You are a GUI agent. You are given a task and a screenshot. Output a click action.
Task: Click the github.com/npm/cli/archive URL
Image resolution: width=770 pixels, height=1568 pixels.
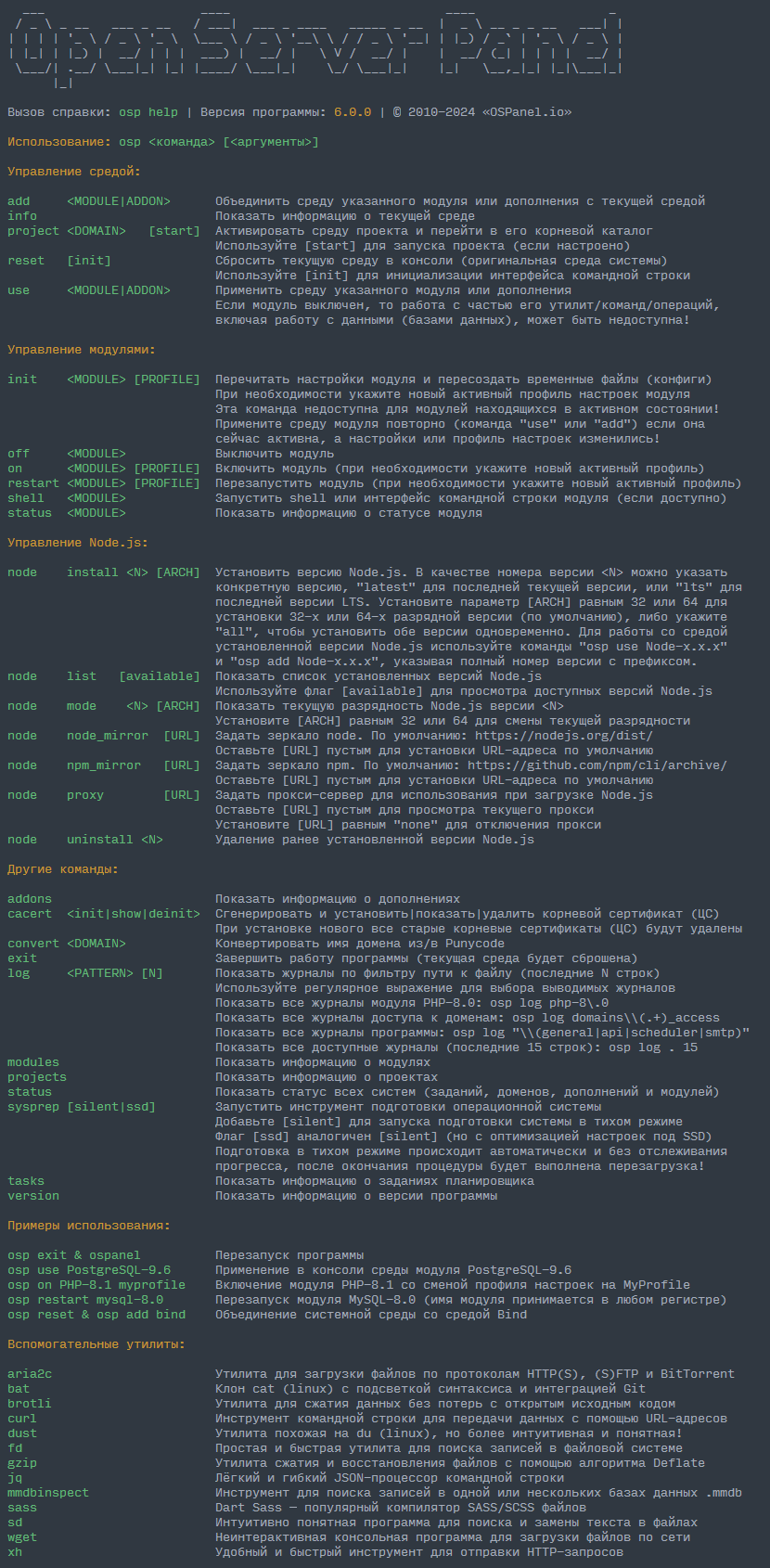click(x=597, y=765)
